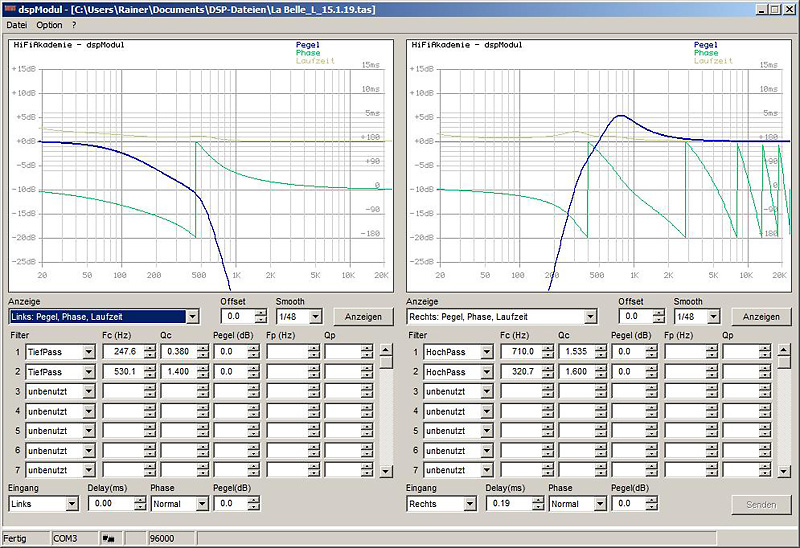Viewport: 800px width, 548px height.
Task: Increase the 247.6 Fc value with up arrow
Action: pos(150,348)
